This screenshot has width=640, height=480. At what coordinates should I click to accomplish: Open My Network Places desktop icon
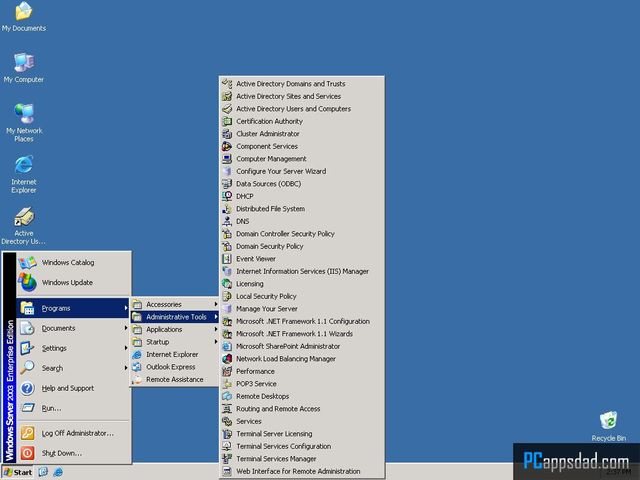click(x=24, y=122)
